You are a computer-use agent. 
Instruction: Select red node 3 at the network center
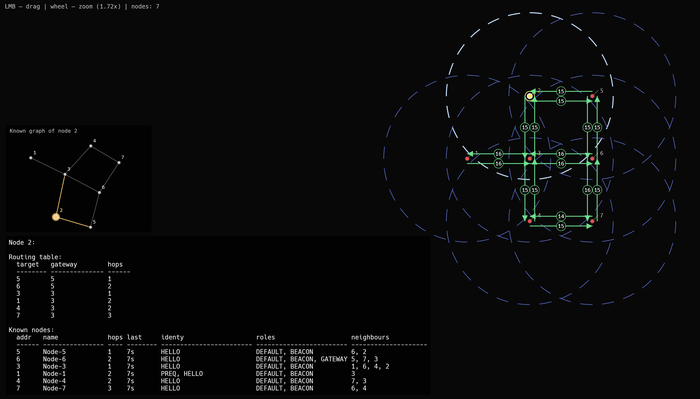(x=530, y=159)
